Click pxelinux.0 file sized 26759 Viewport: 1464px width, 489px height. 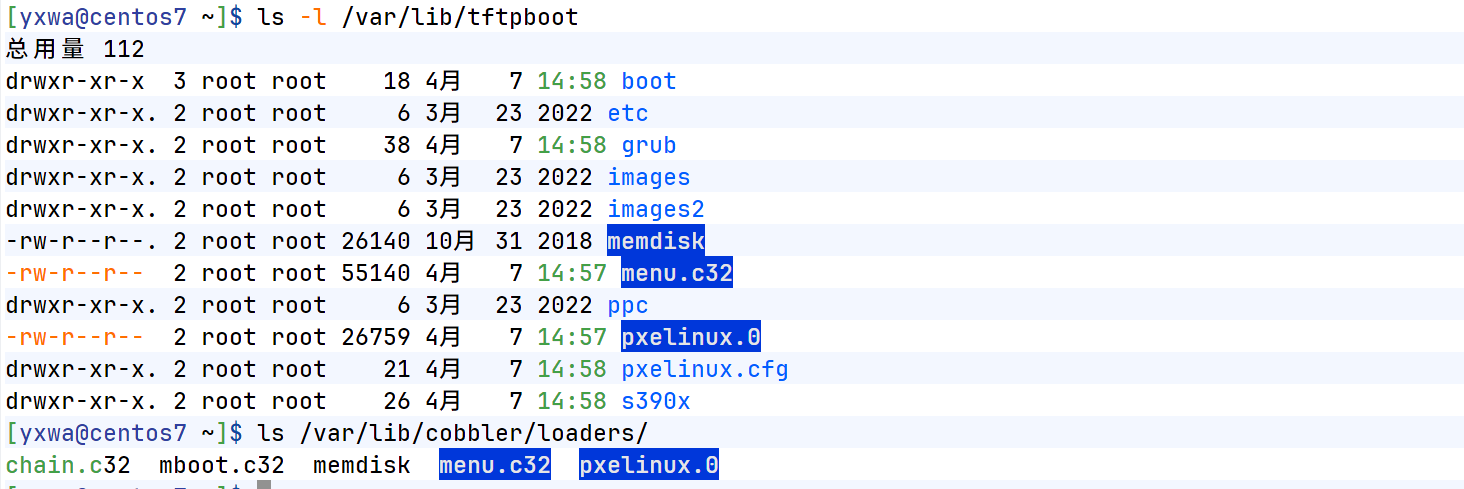690,337
